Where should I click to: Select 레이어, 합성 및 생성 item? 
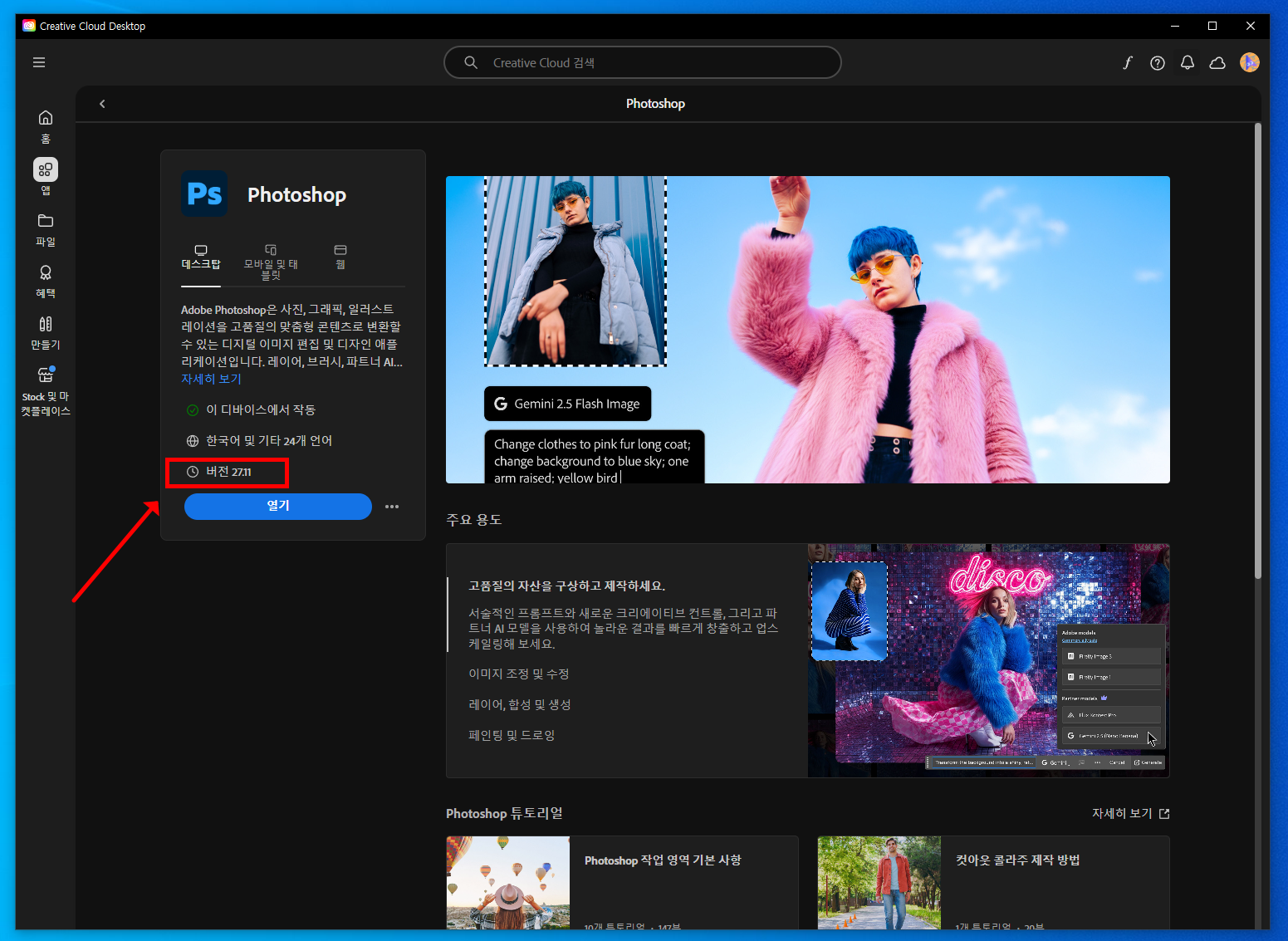click(520, 704)
